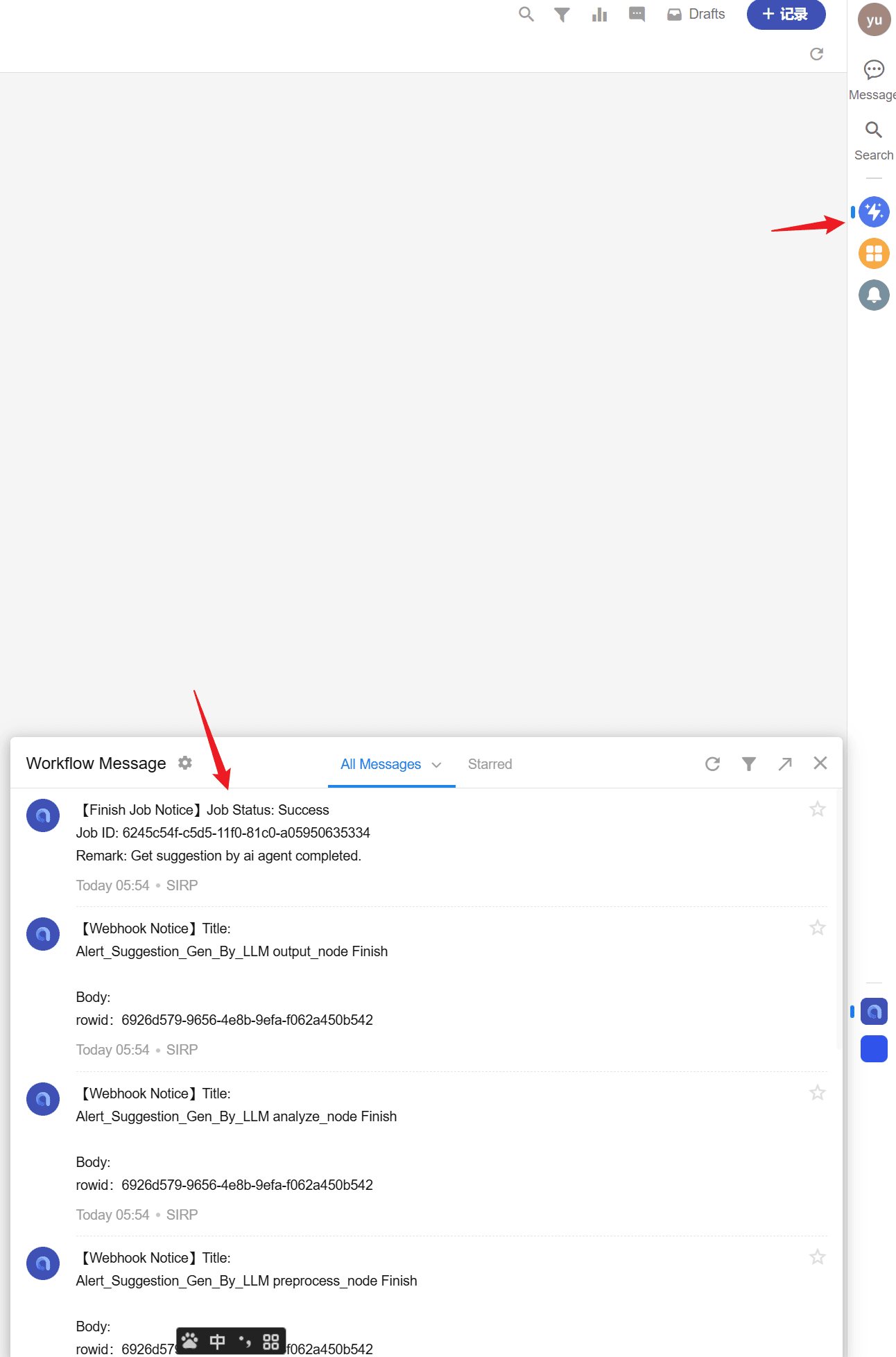The height and width of the screenshot is (1357, 896).
Task: Refresh the Workflow Message list
Action: (x=712, y=763)
